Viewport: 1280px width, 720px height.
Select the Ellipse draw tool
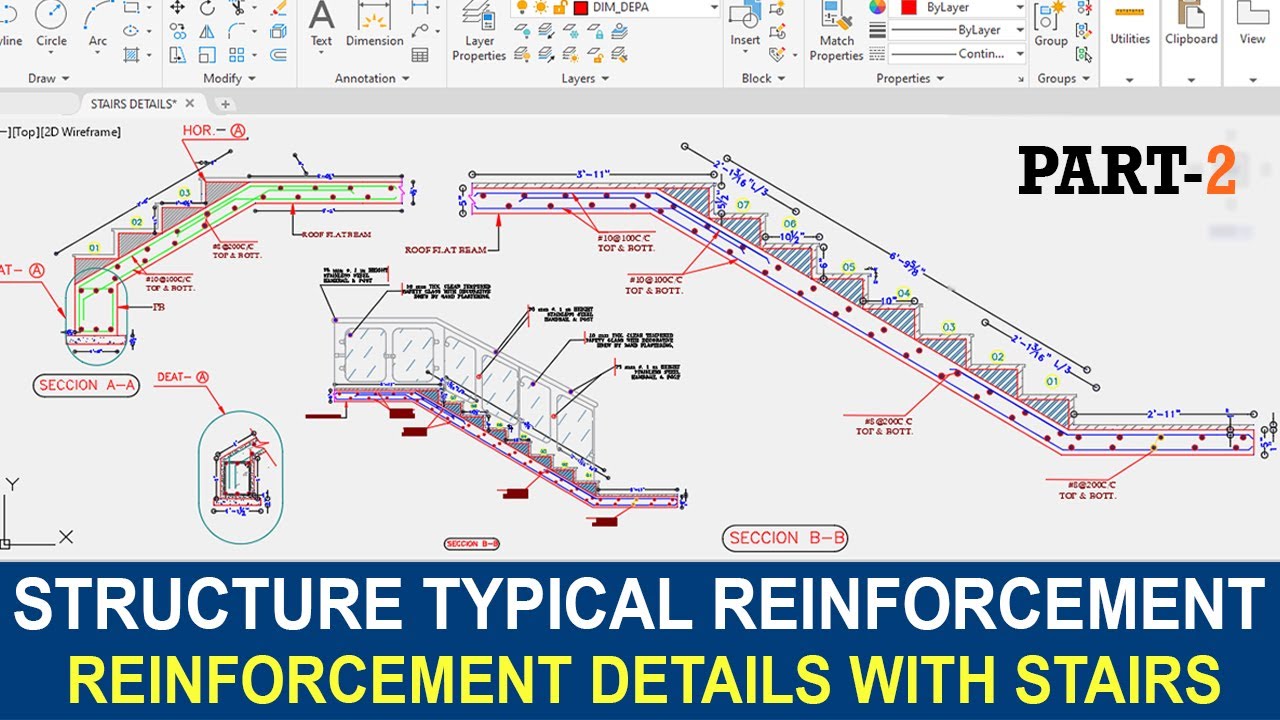tap(131, 31)
